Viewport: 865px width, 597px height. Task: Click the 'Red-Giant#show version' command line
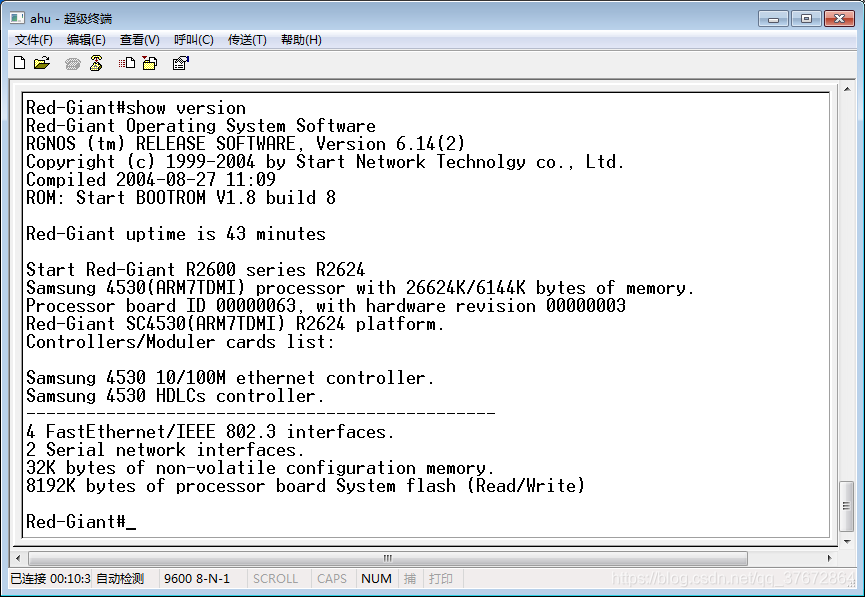(136, 108)
